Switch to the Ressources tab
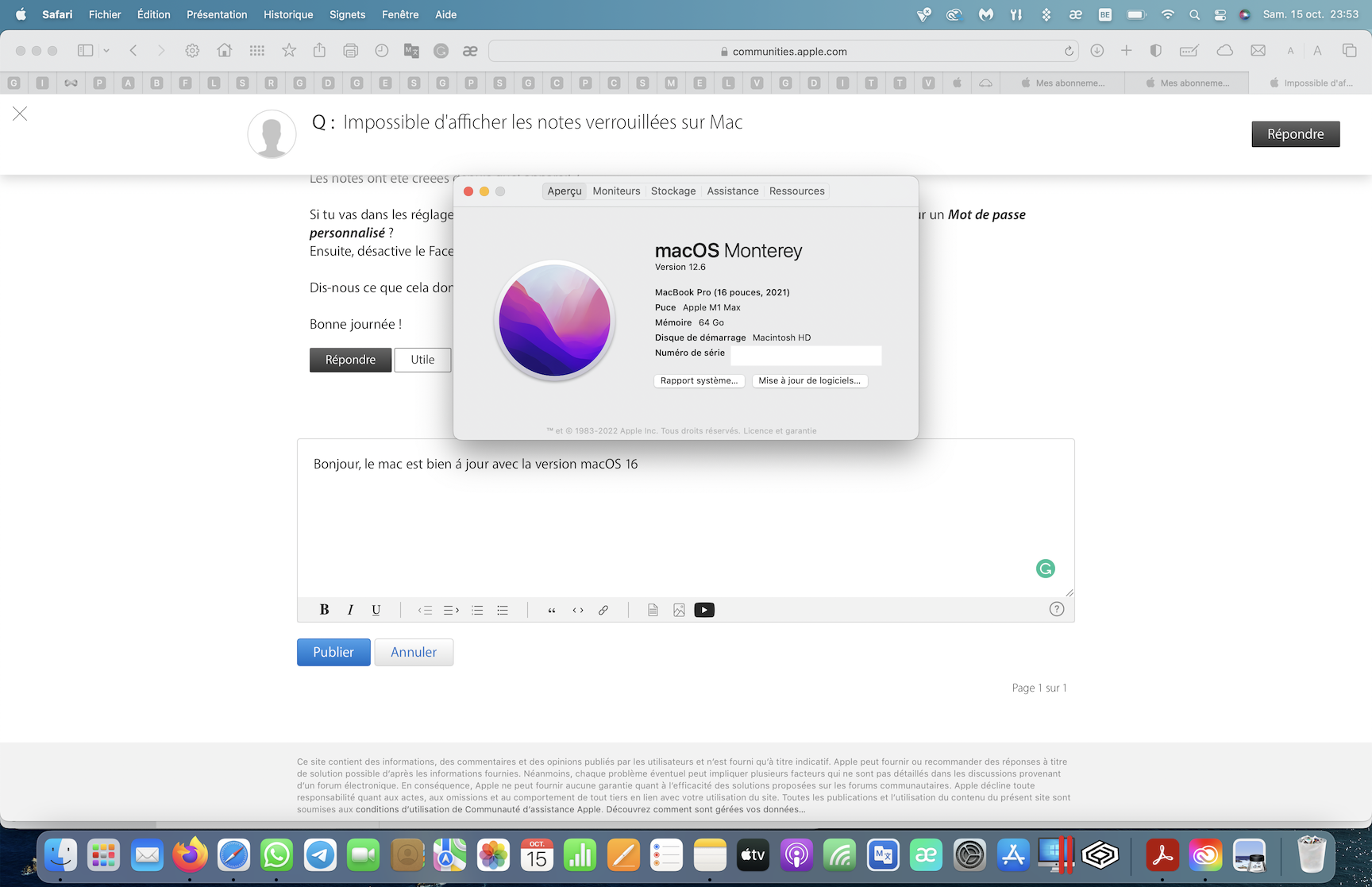Screen dimensions: 1372x887 coord(797,191)
